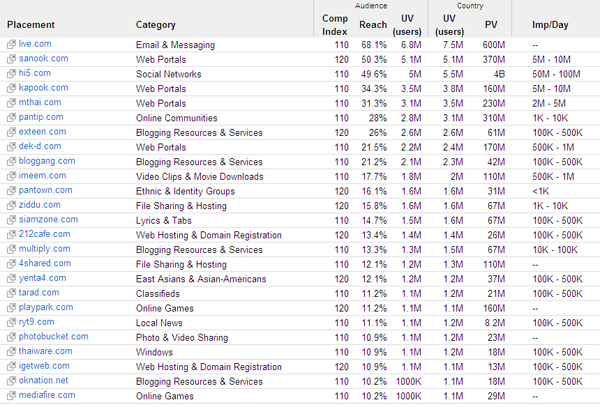This screenshot has width=600, height=407.
Task: Follow the hi5.com link
Action: [x=34, y=73]
